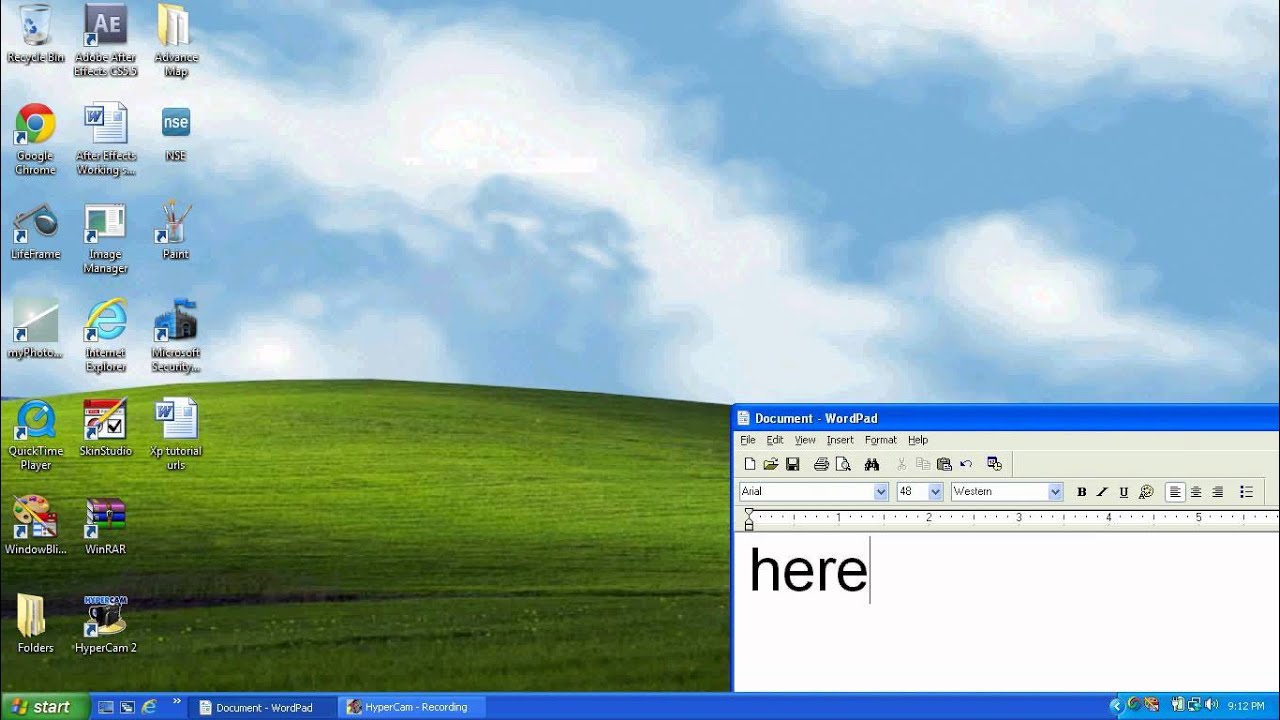This screenshot has height=720, width=1280.
Task: Select the HyperCam 2 desktop shortcut
Action: click(105, 624)
